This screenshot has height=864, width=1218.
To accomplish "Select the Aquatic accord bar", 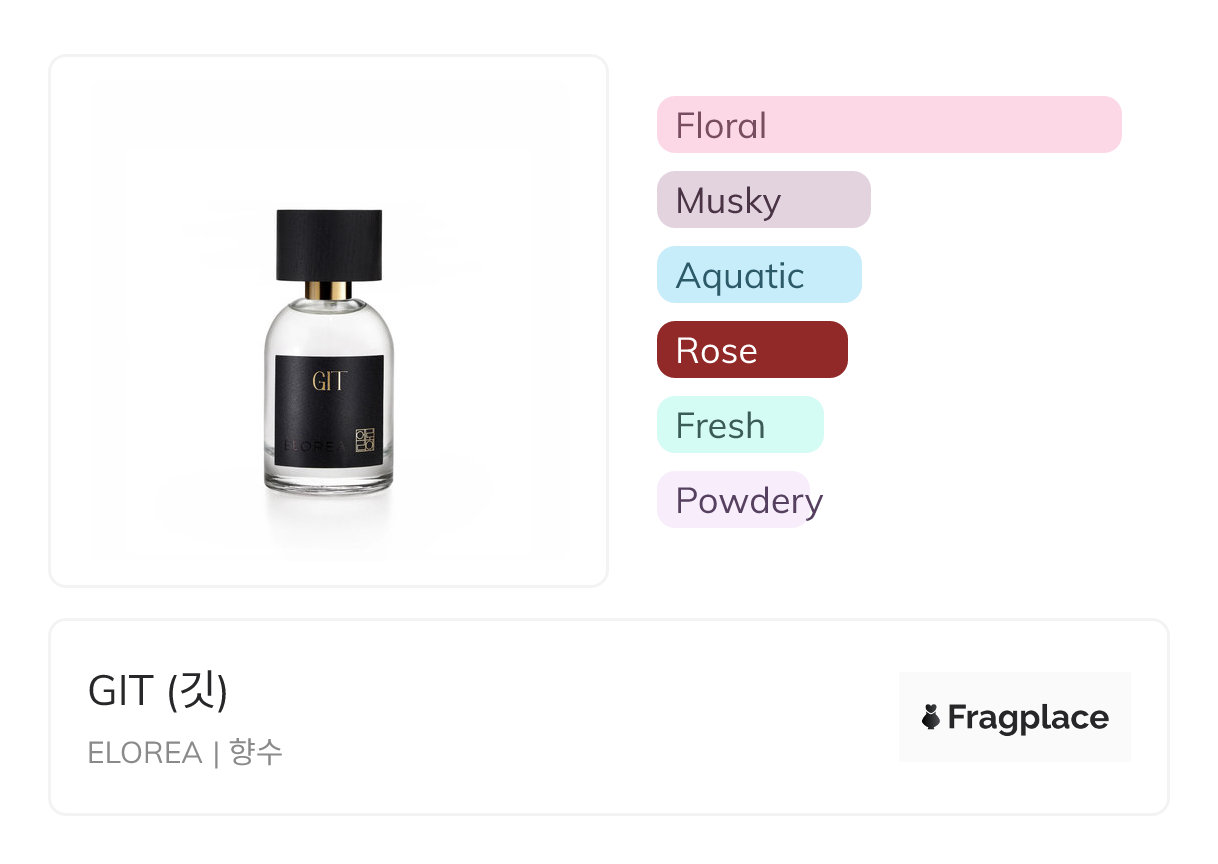I will [758, 275].
